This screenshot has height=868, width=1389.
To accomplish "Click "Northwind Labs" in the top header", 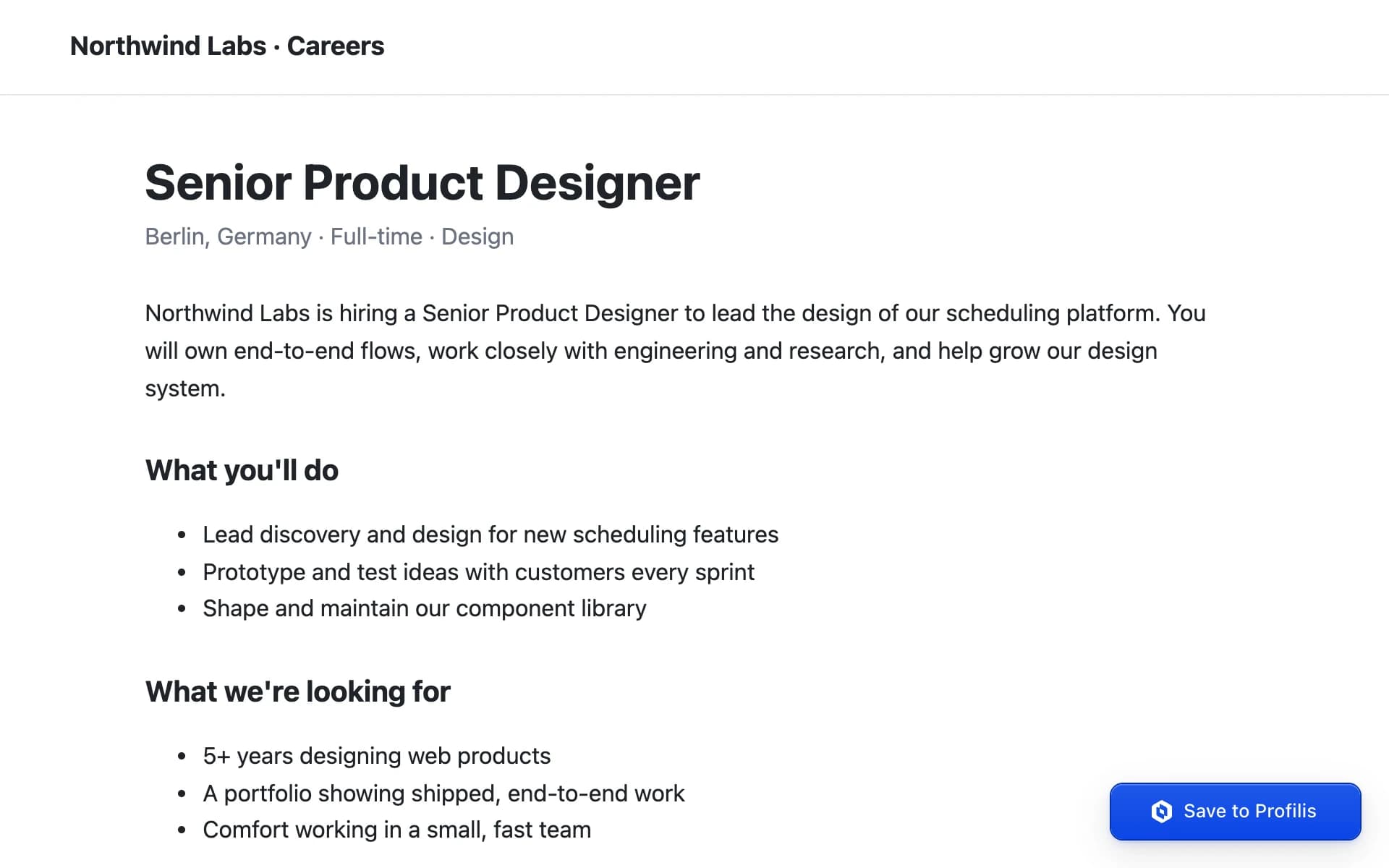I will click(168, 46).
